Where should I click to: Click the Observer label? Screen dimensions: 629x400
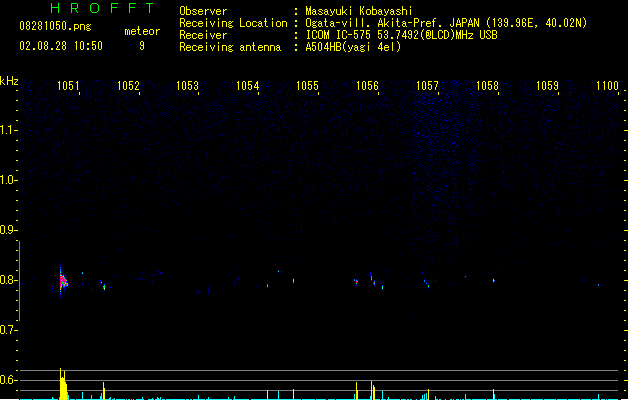pos(203,11)
